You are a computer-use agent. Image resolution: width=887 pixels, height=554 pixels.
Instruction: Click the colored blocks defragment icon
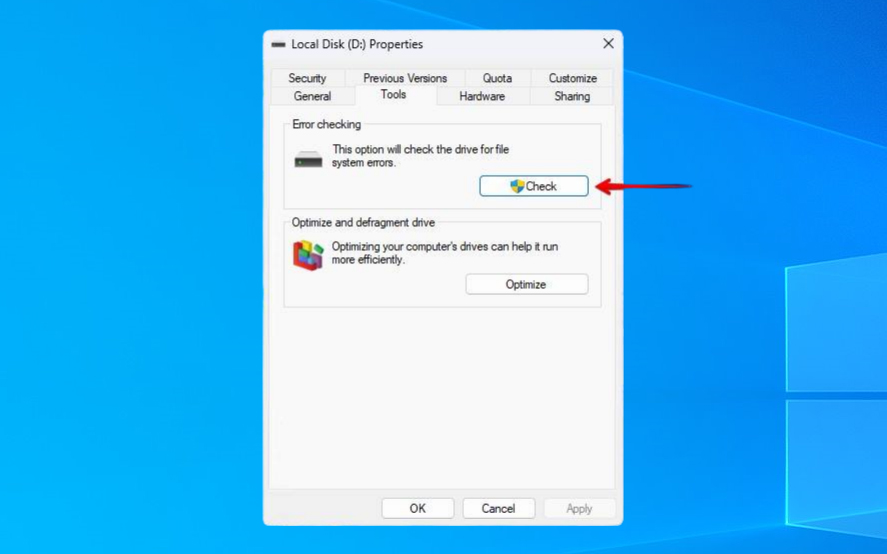coord(308,255)
